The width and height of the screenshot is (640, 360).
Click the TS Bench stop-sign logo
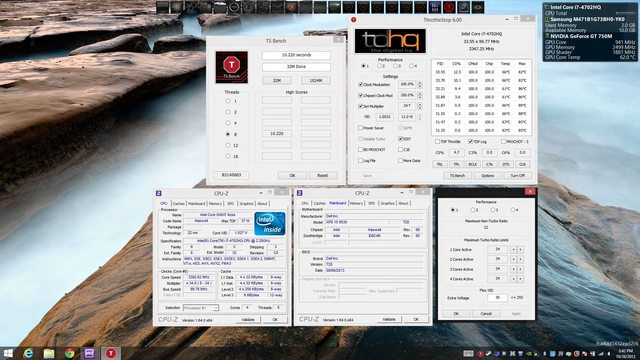tap(231, 67)
